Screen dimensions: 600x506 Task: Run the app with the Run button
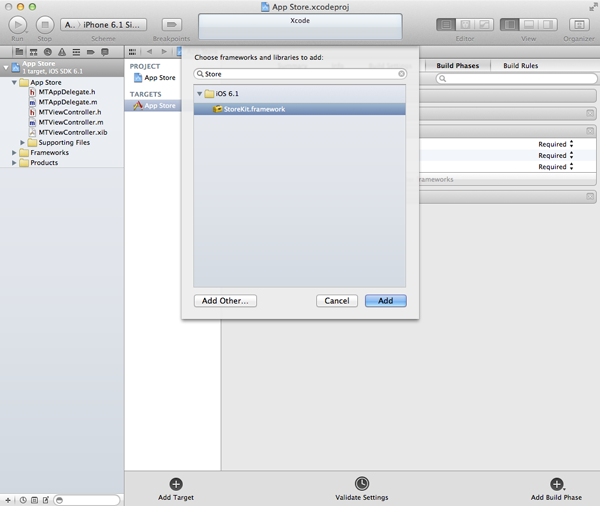[17, 25]
